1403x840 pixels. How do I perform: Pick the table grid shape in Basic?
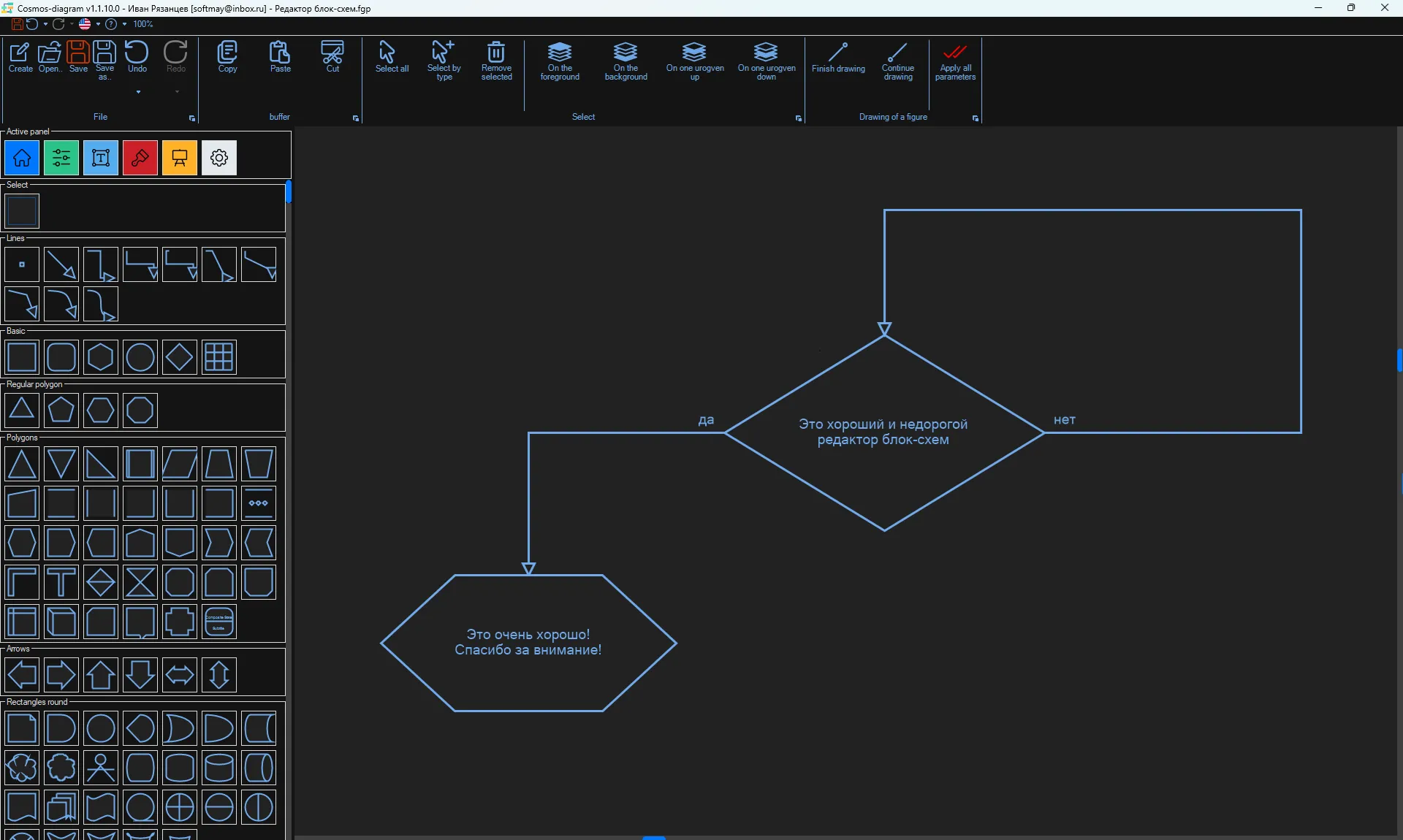tap(218, 357)
